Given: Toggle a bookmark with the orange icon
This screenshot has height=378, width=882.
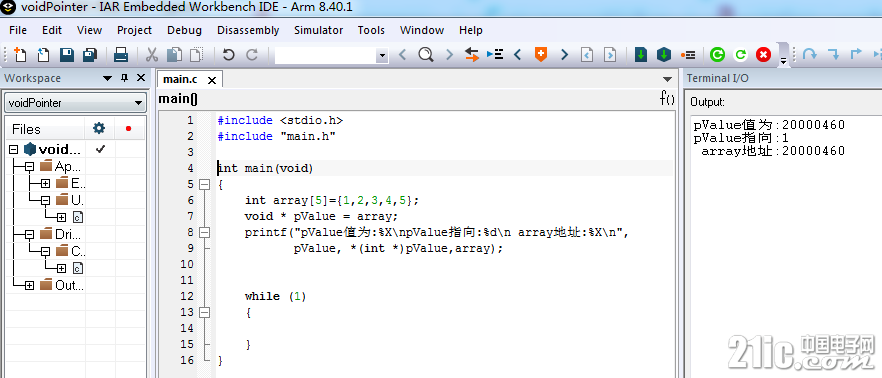Looking at the screenshot, I should [x=541, y=55].
